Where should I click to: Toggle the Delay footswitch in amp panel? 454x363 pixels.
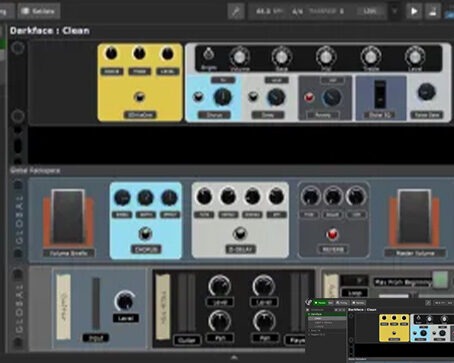point(253,97)
